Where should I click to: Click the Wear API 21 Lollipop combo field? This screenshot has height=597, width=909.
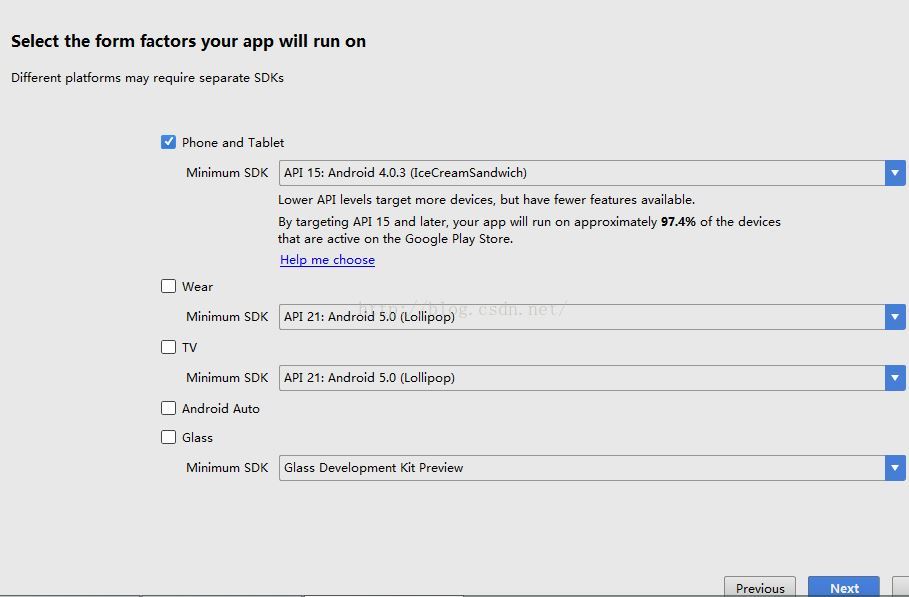(580, 317)
